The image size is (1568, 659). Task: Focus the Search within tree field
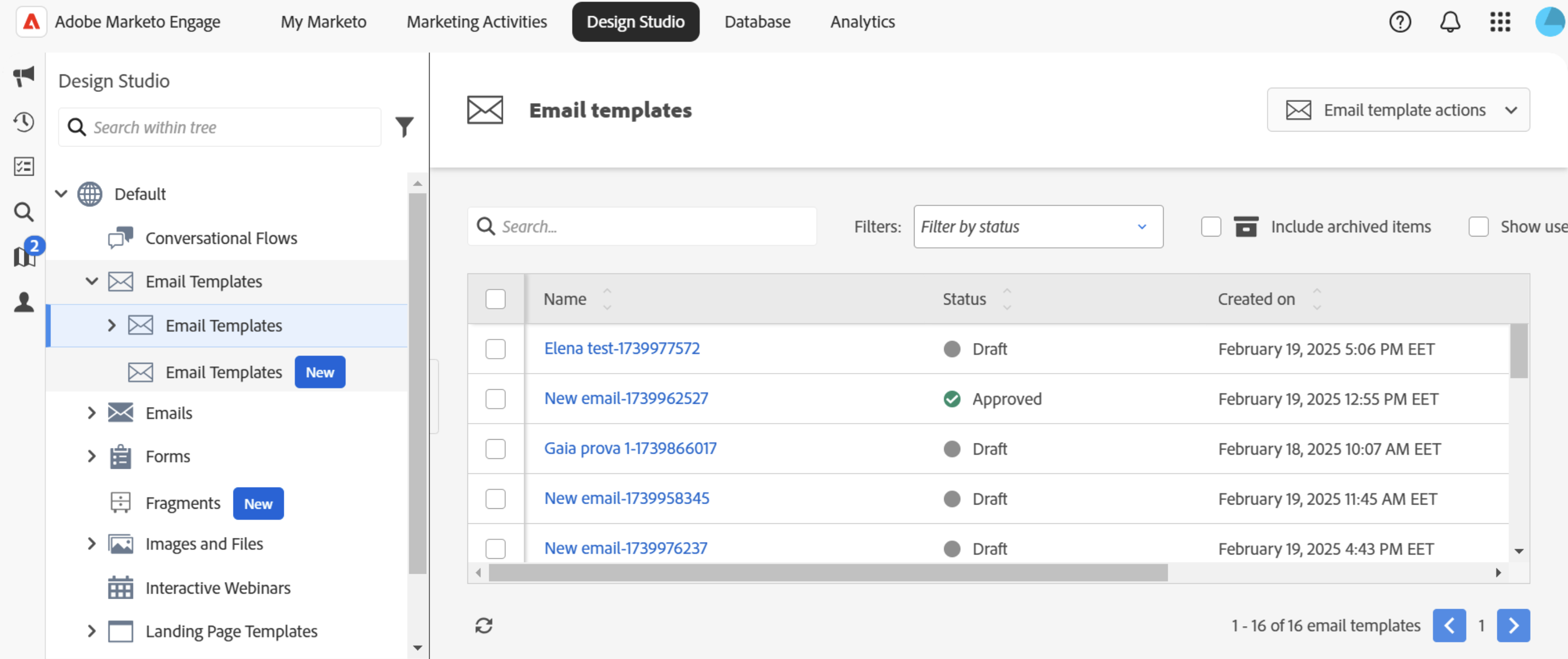point(220,127)
